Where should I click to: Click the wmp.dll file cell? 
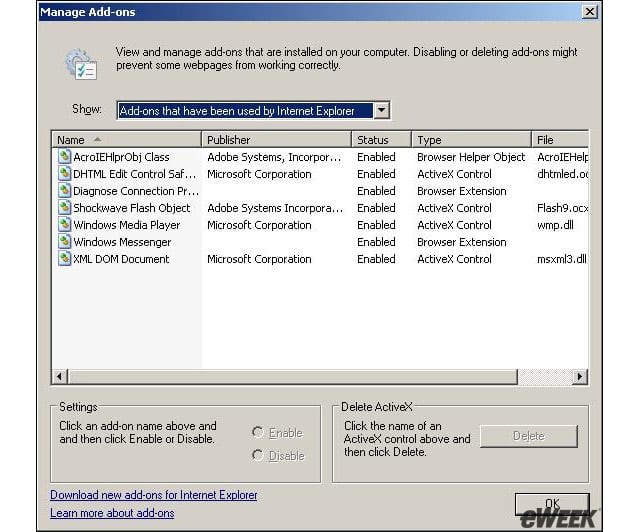(555, 225)
